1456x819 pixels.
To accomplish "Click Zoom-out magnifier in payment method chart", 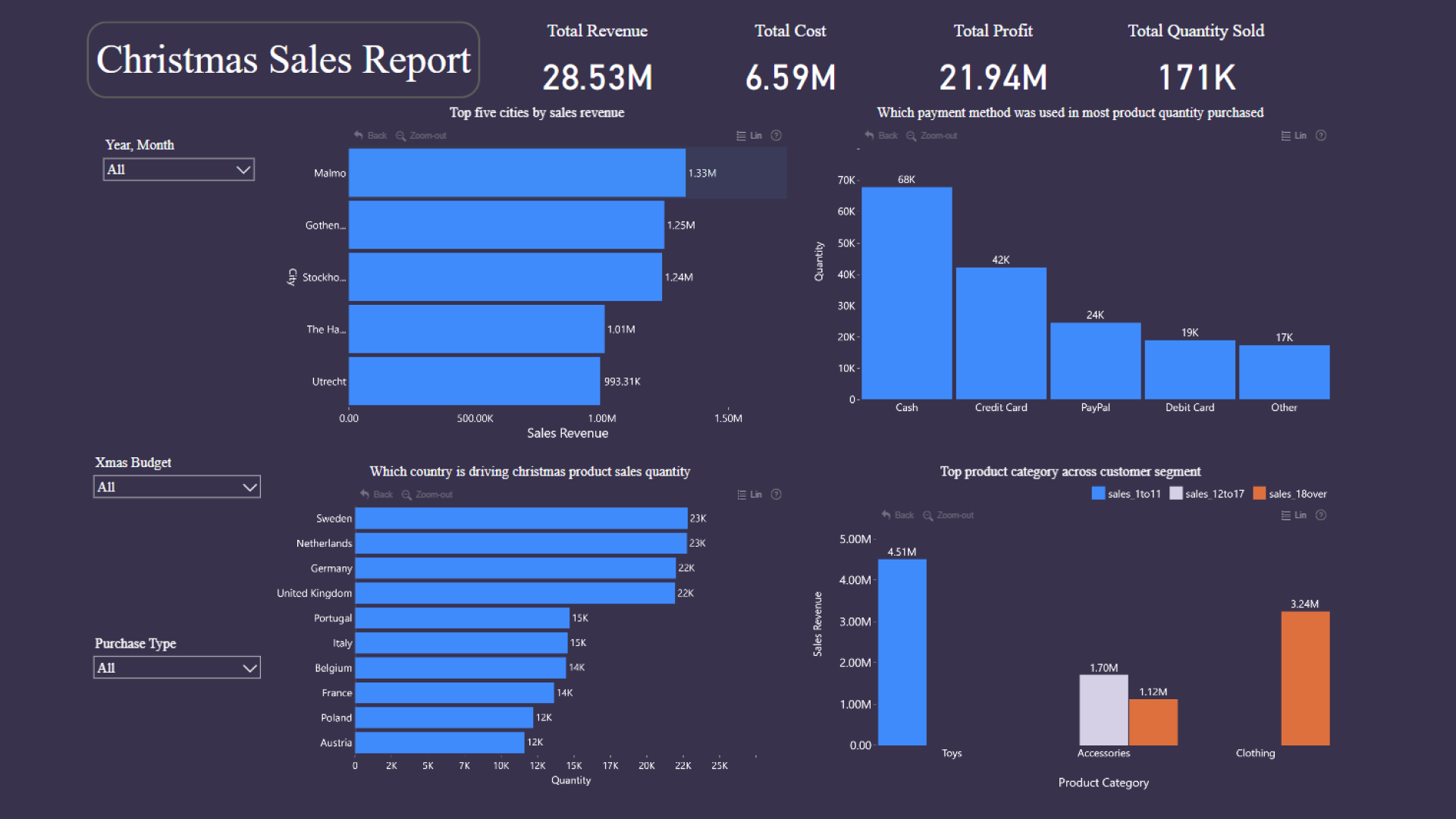I will 912,136.
